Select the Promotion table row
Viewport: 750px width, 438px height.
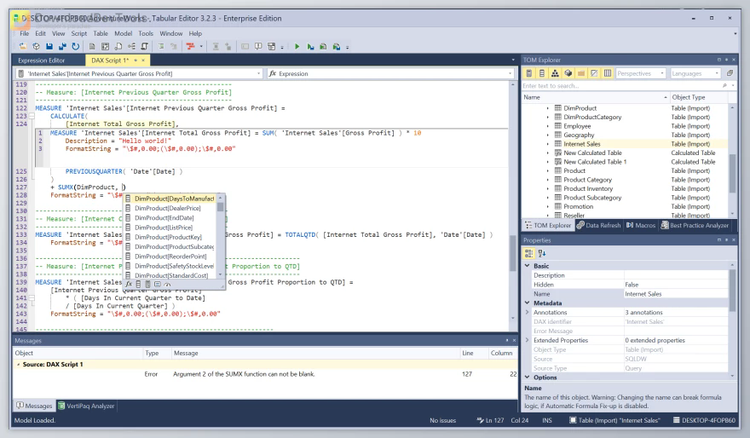[625, 207]
